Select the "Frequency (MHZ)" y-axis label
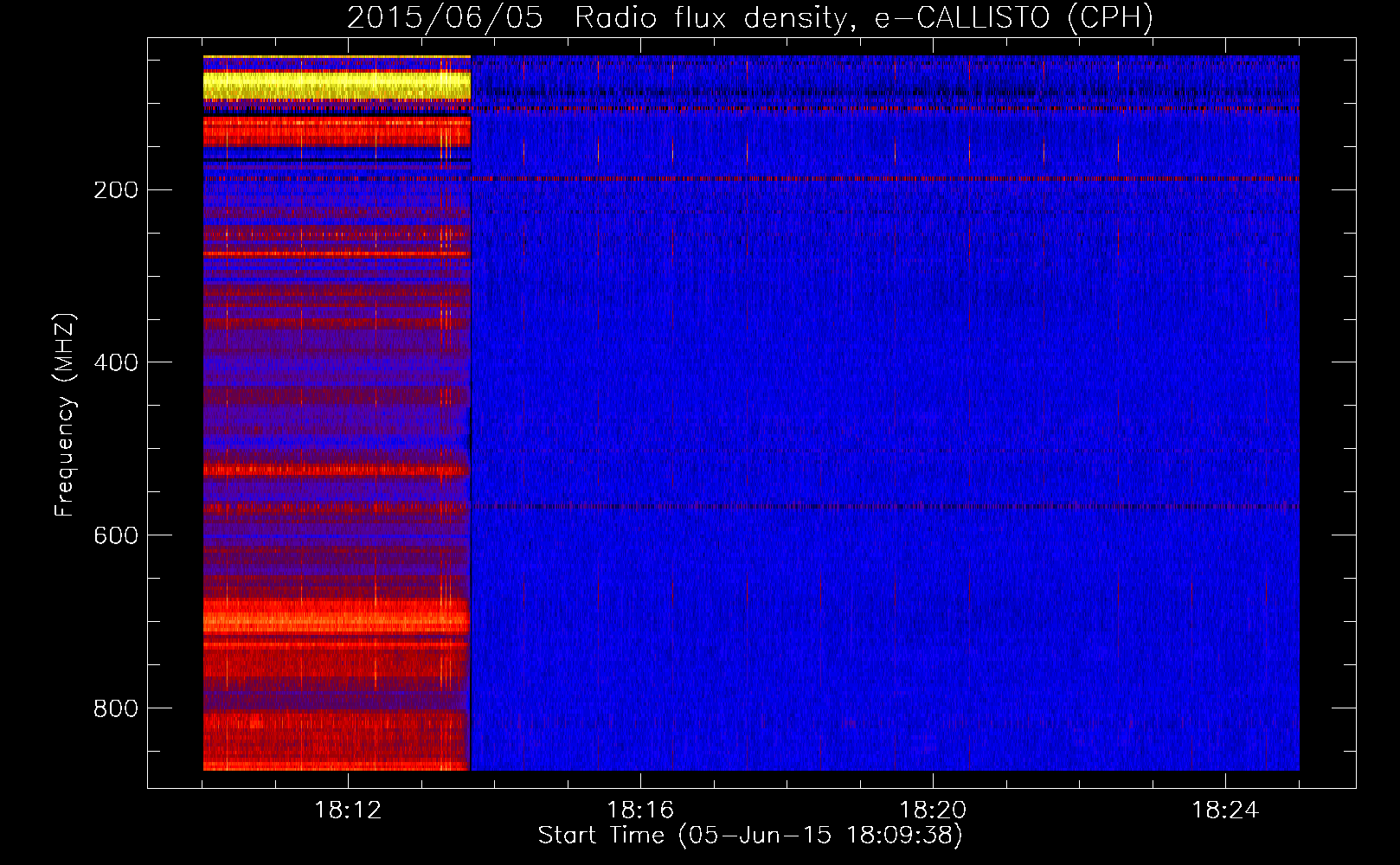 click(65, 415)
